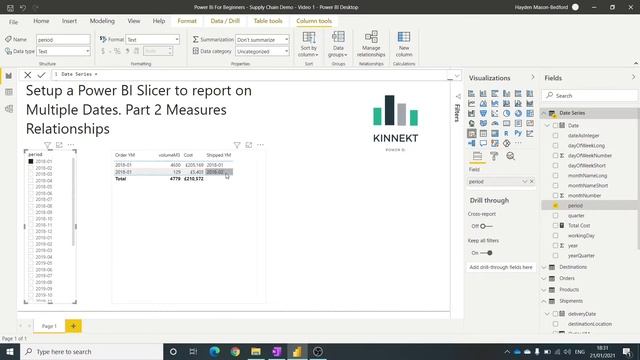Select the table visualization icon
This screenshot has height=360, width=640.
pyautogui.click(x=483, y=133)
